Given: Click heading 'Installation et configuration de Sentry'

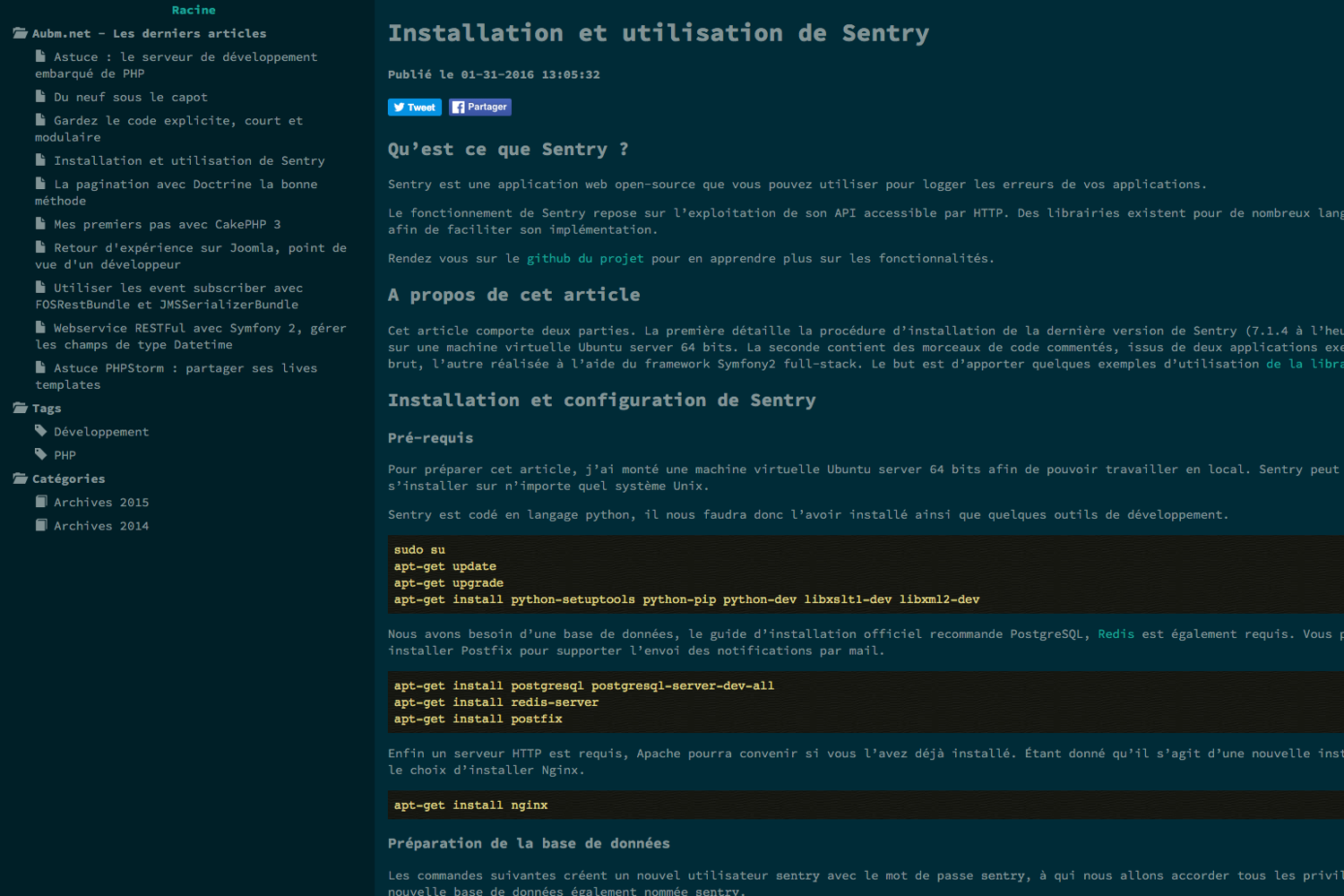Looking at the screenshot, I should tap(602, 401).
